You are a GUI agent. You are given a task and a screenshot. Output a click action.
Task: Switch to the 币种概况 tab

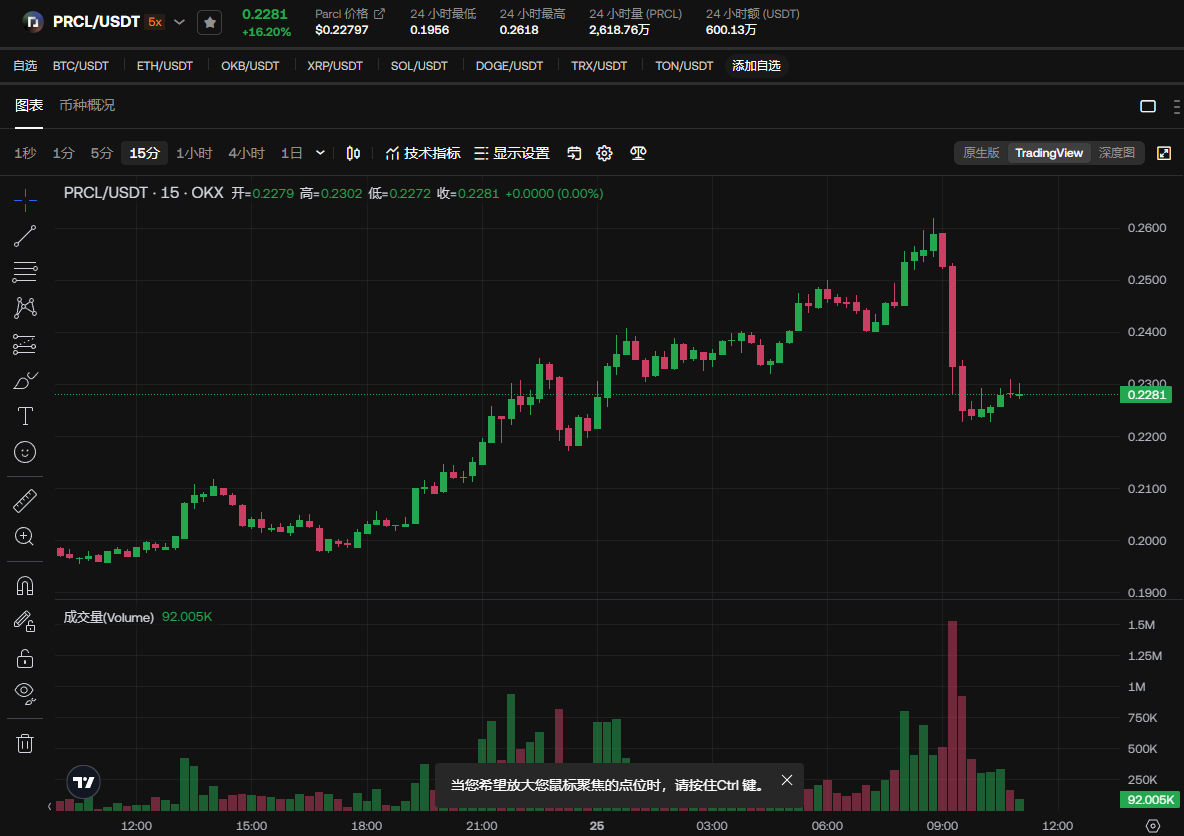87,105
